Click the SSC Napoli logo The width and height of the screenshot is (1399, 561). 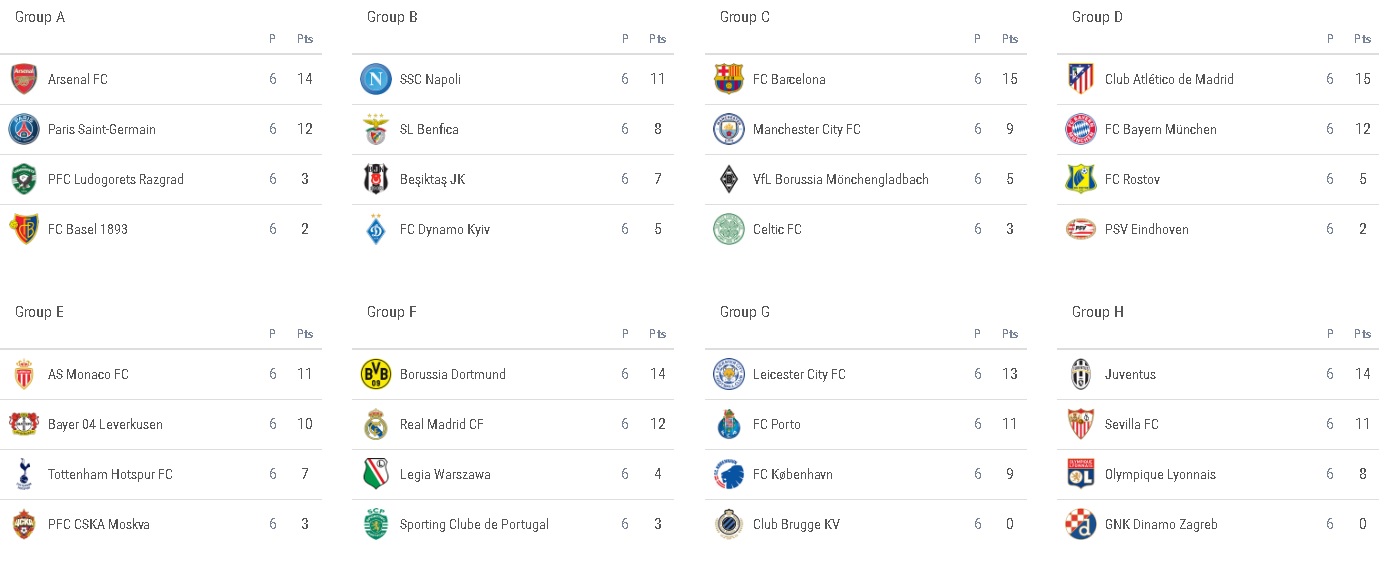click(x=376, y=79)
